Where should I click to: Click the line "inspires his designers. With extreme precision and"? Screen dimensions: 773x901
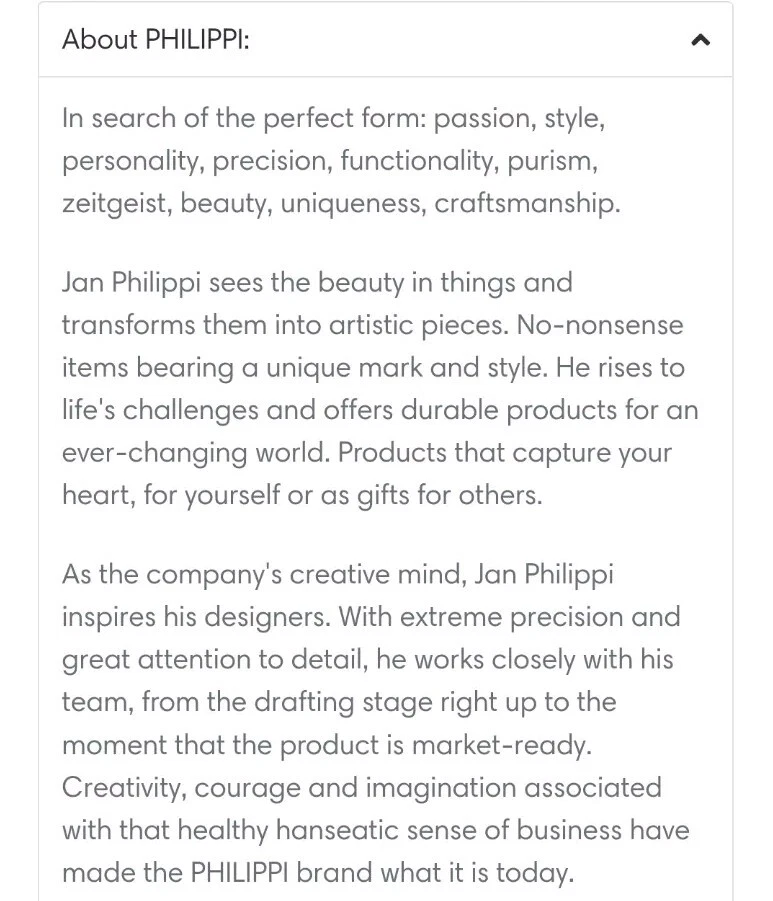click(371, 616)
